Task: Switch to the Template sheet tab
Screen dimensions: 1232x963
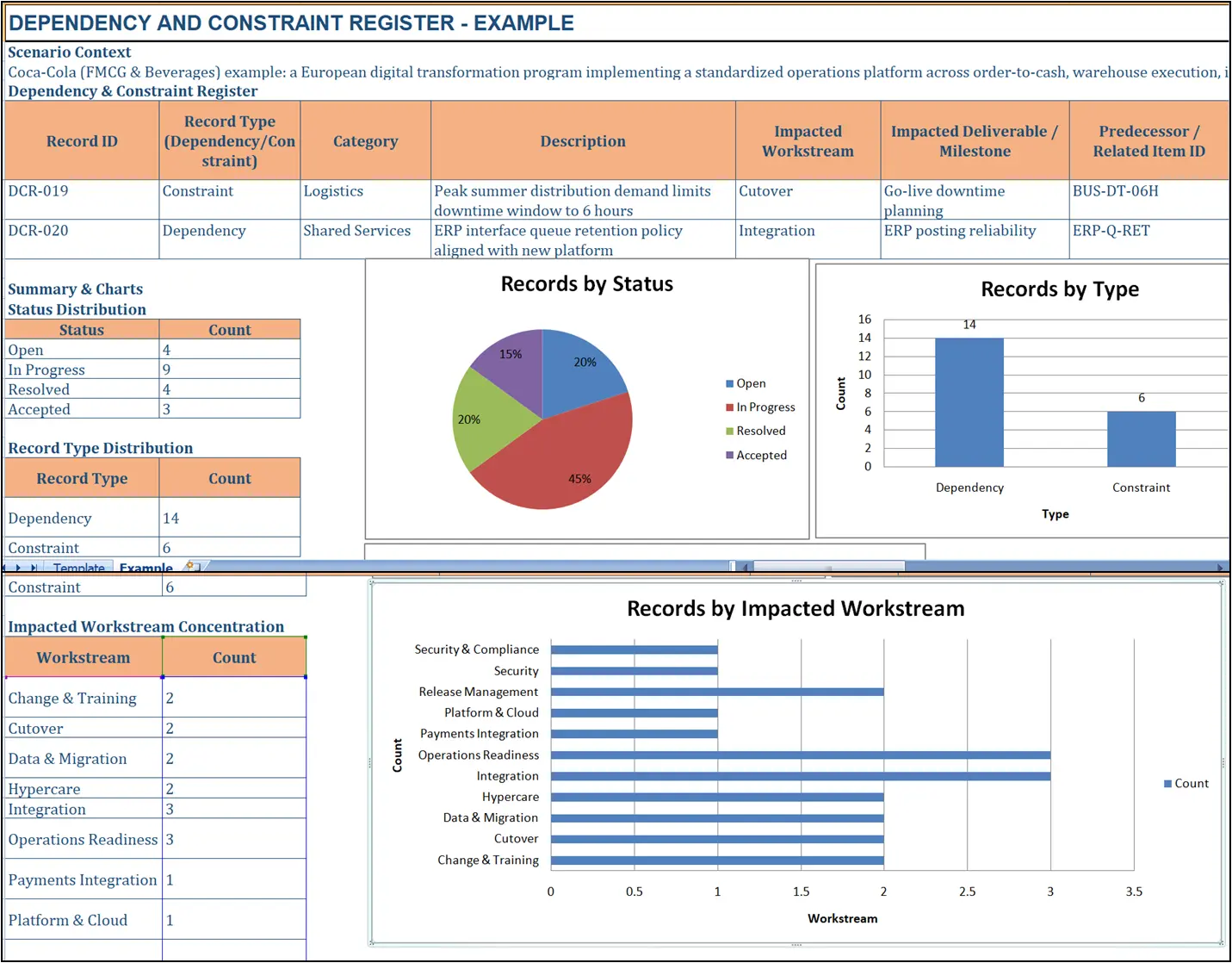Action: 78,568
